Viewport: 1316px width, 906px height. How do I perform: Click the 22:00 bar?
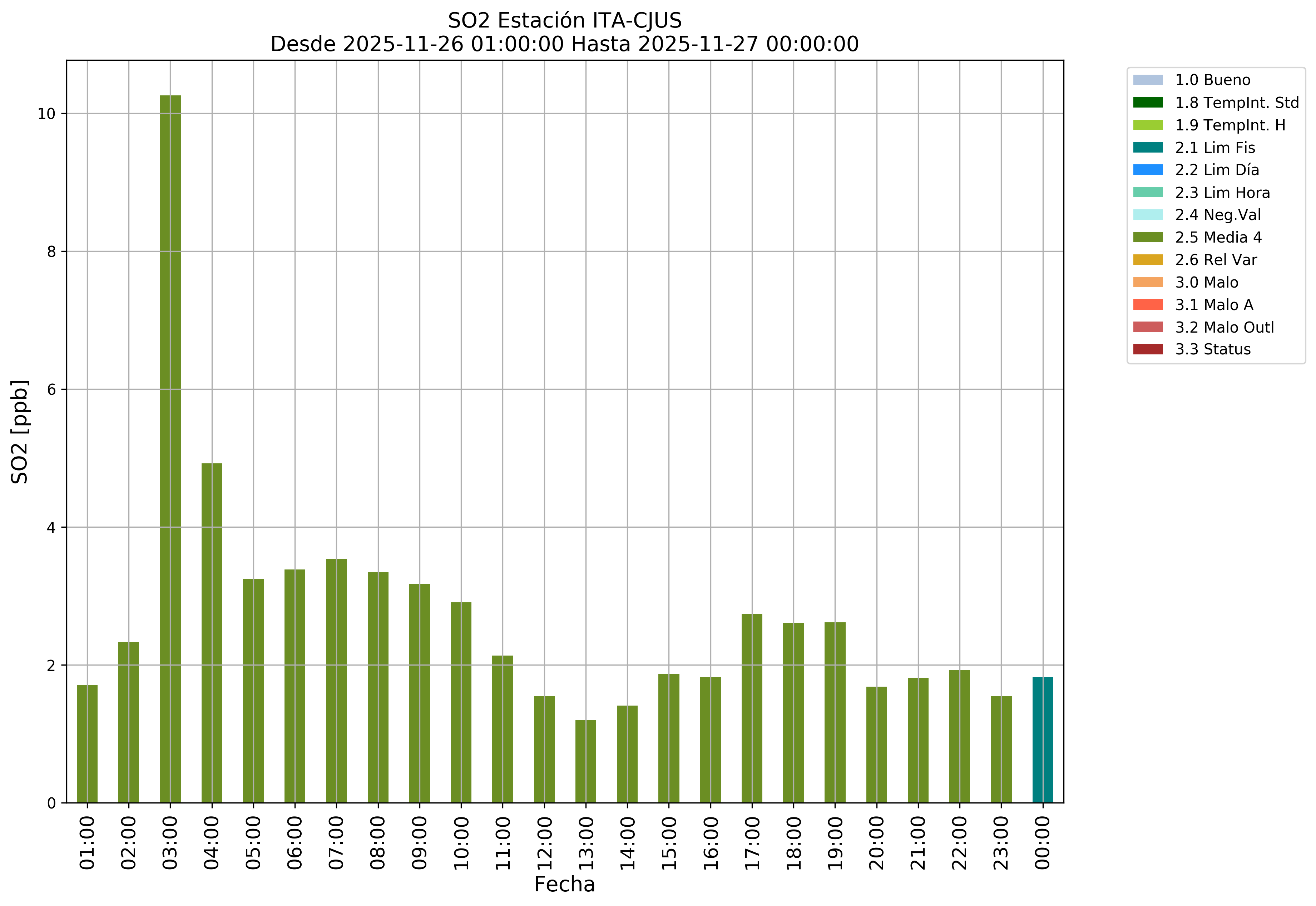point(959,736)
